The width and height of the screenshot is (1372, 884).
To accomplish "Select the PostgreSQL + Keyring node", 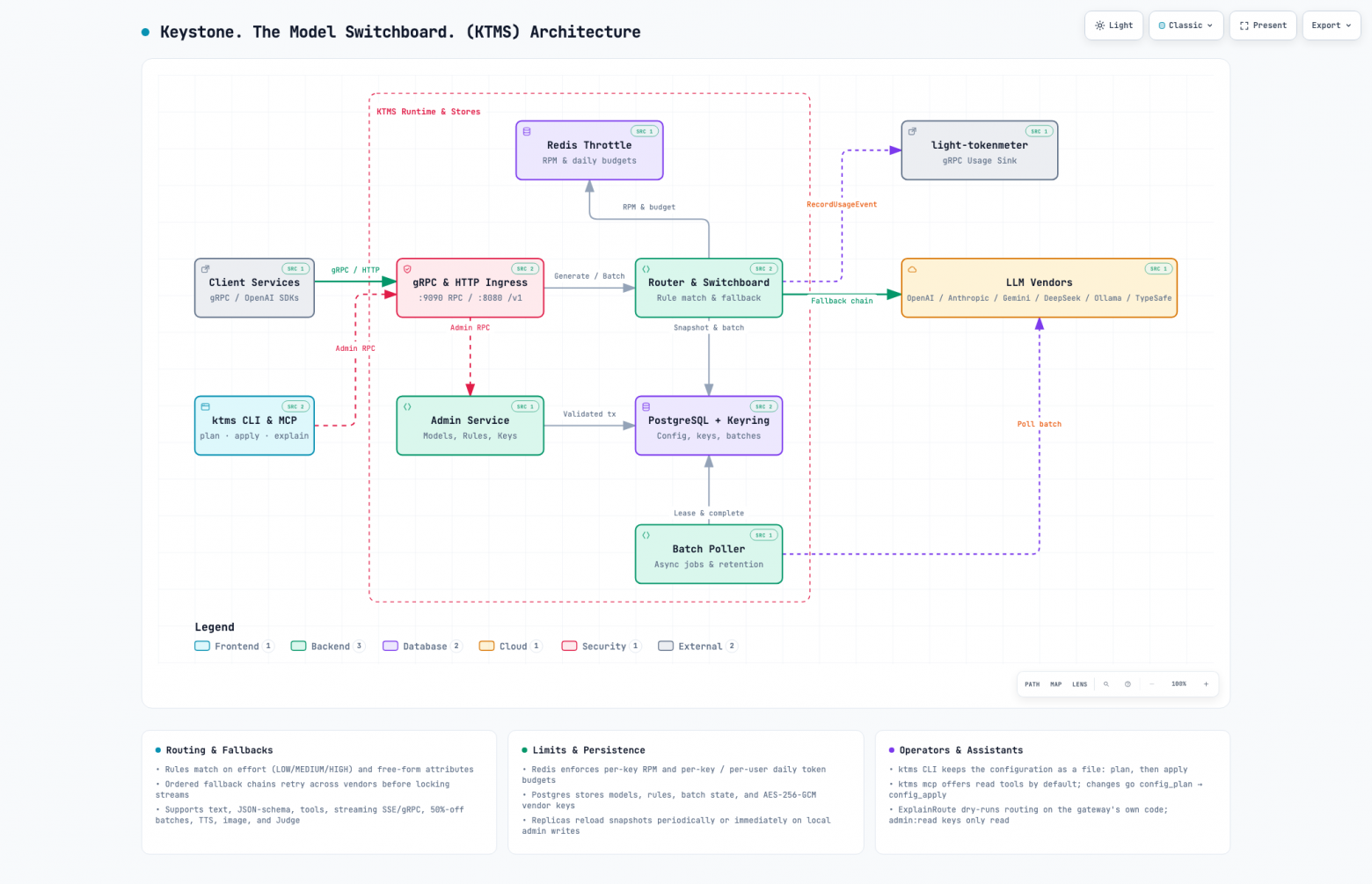I will pyautogui.click(x=709, y=426).
